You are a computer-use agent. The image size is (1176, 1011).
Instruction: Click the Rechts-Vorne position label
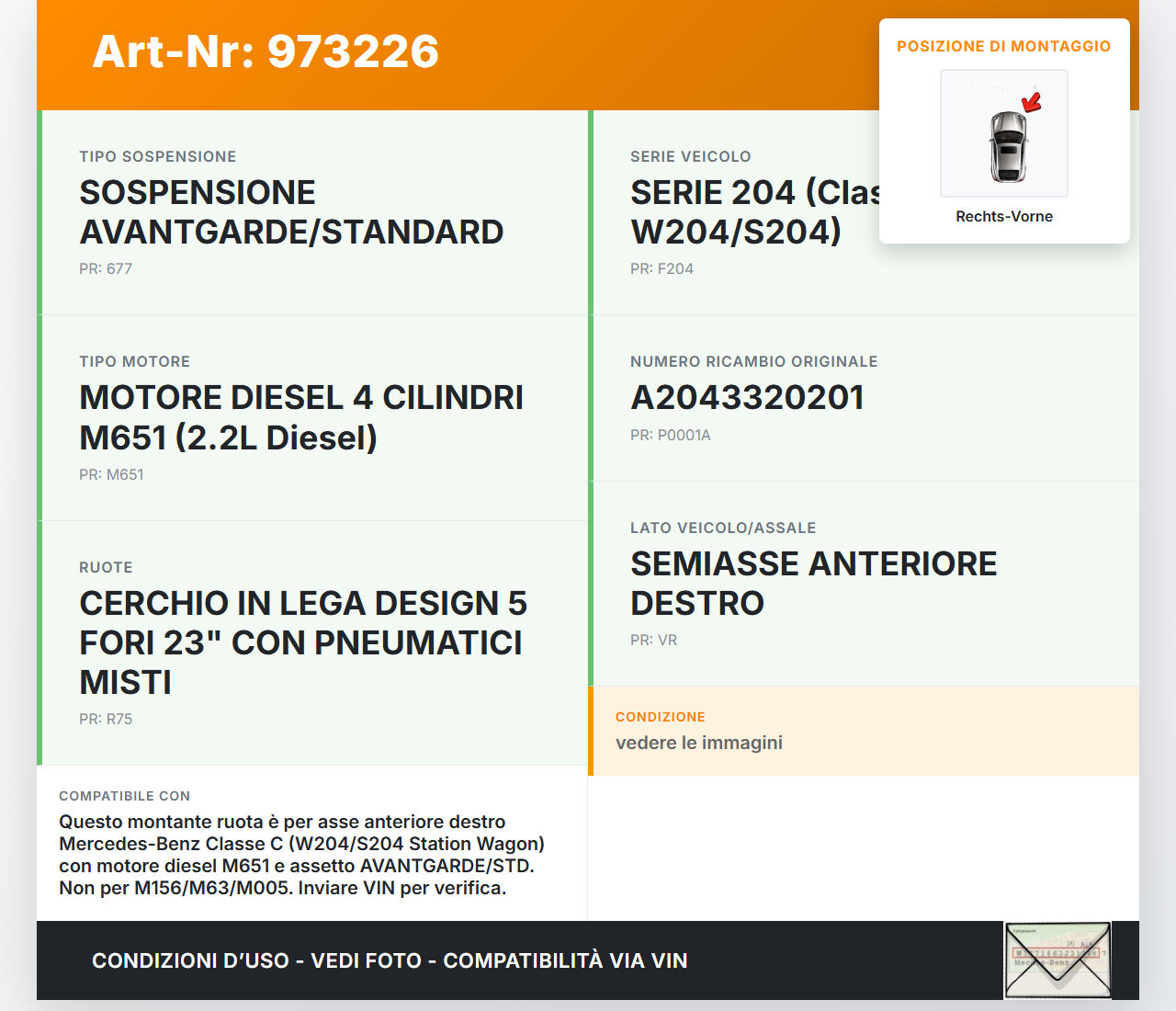pos(1003,216)
